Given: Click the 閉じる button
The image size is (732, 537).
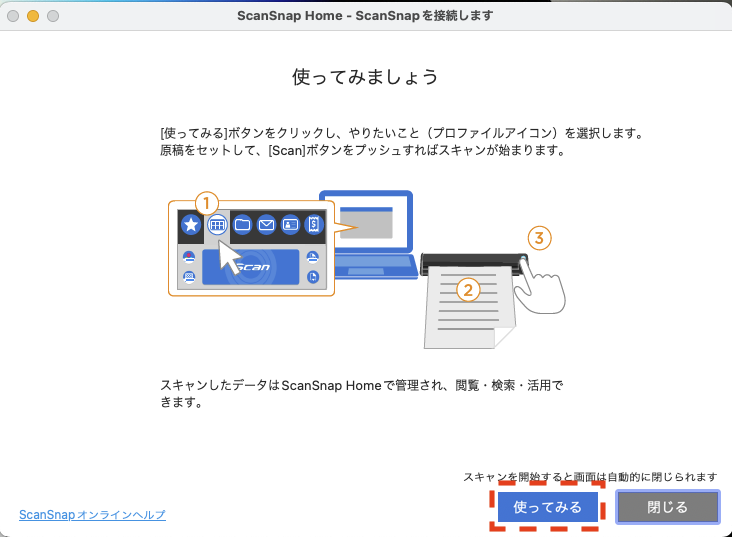Looking at the screenshot, I should click(x=668, y=507).
